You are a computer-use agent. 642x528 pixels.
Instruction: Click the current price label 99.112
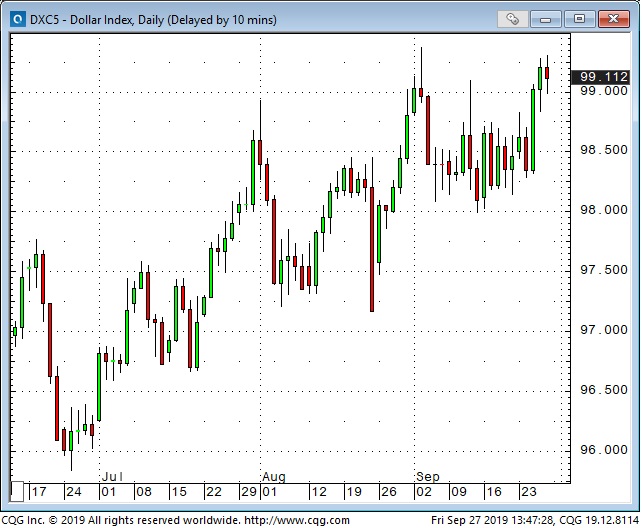click(x=601, y=77)
